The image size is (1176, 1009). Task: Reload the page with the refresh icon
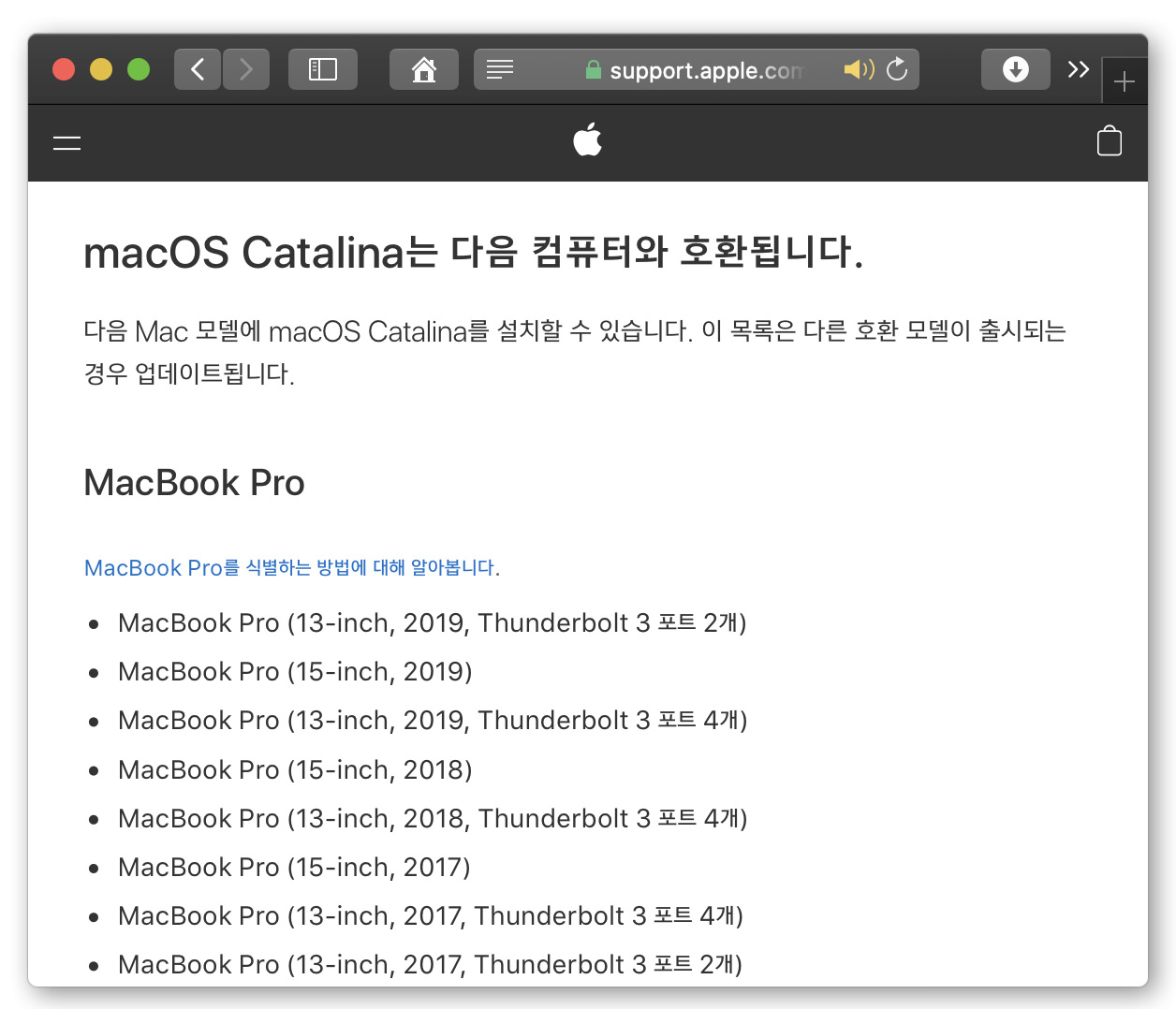click(x=897, y=69)
